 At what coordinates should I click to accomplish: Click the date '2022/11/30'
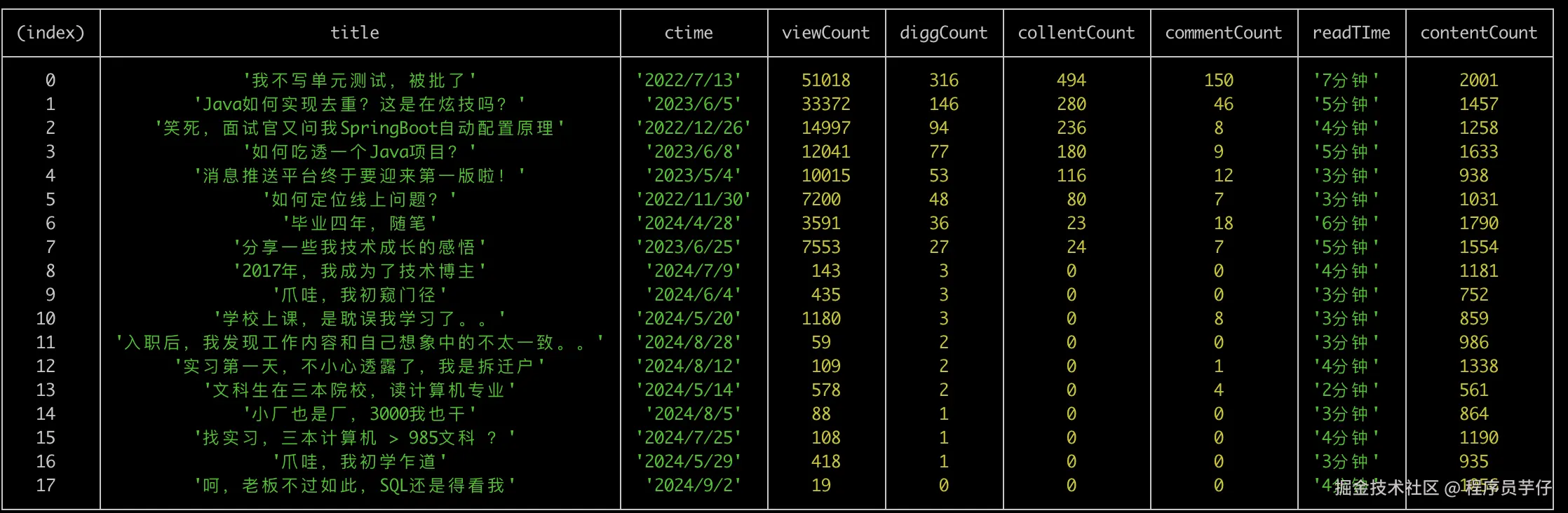click(x=694, y=200)
